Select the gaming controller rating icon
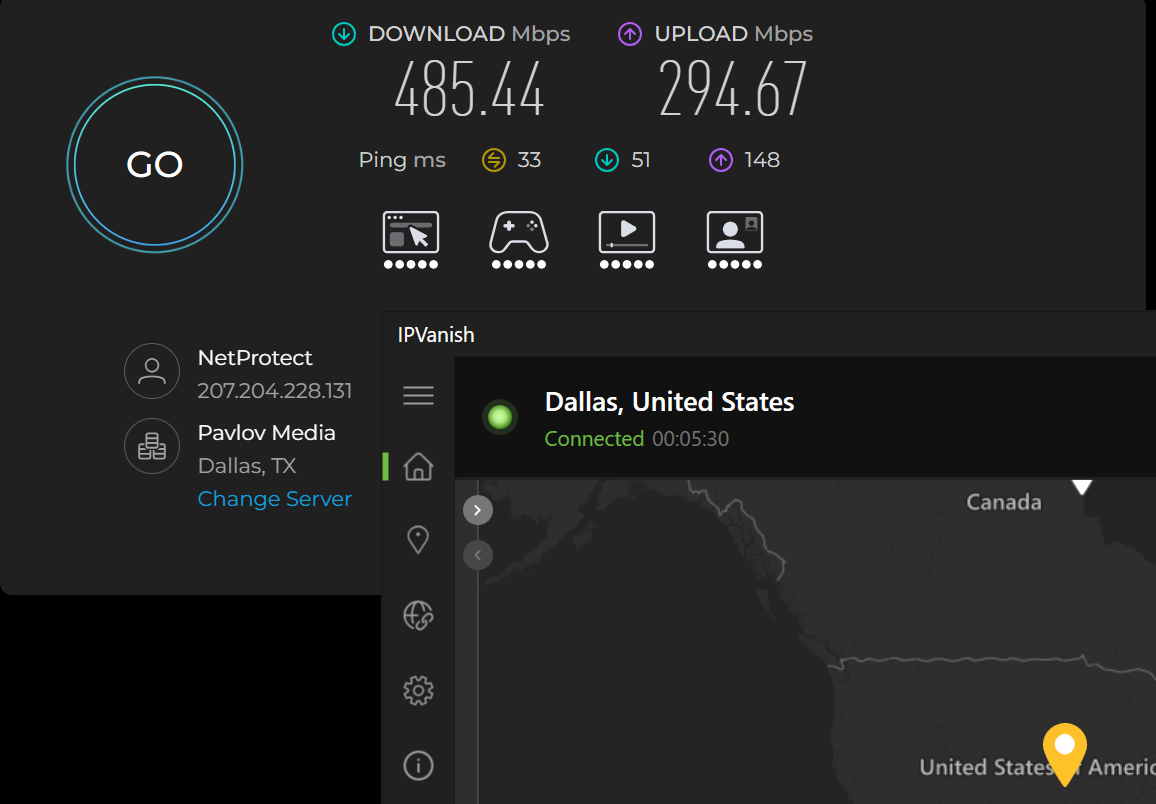 point(519,240)
